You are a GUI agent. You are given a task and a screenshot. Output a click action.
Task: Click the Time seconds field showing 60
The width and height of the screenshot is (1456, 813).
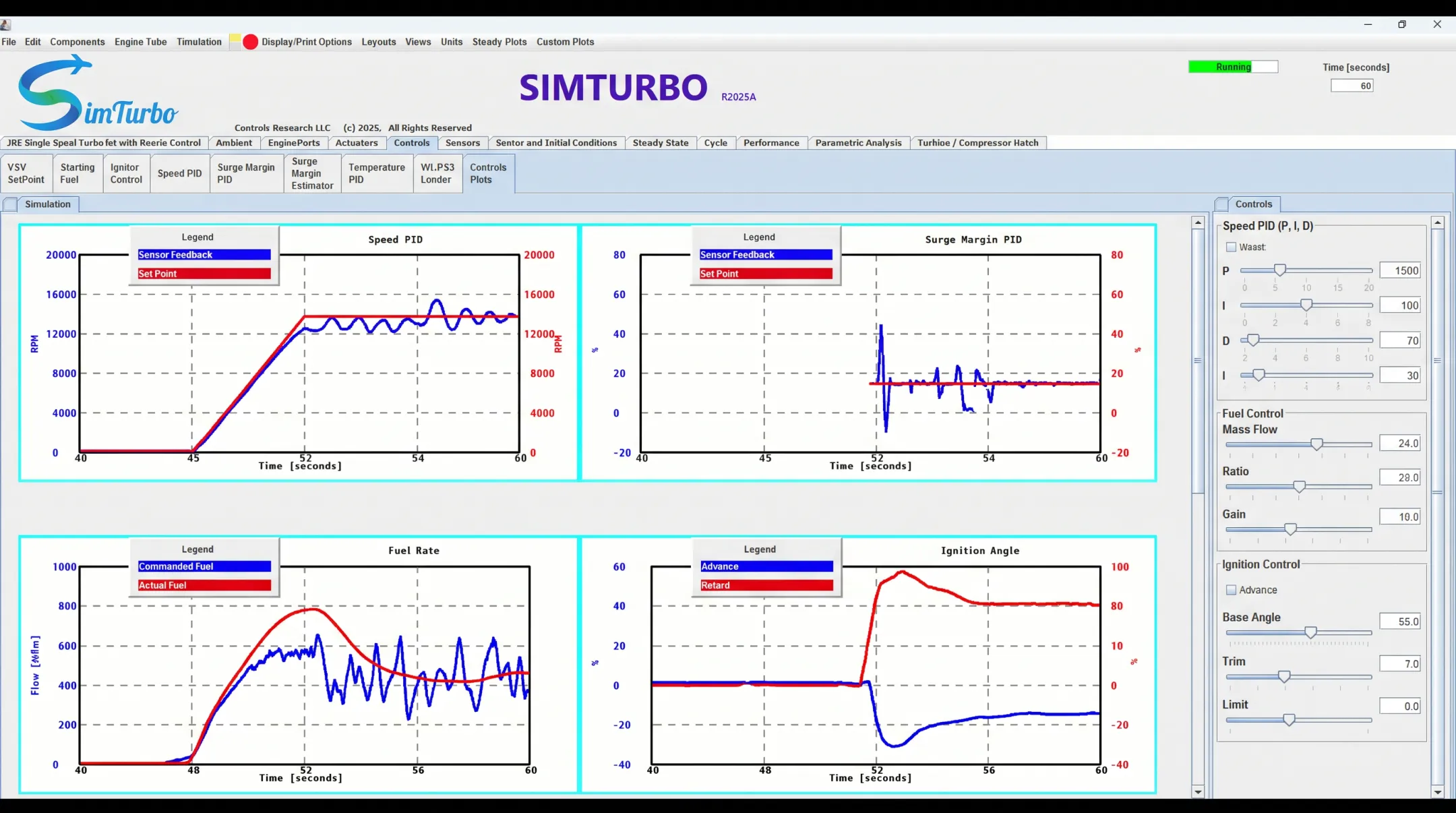(x=1352, y=86)
